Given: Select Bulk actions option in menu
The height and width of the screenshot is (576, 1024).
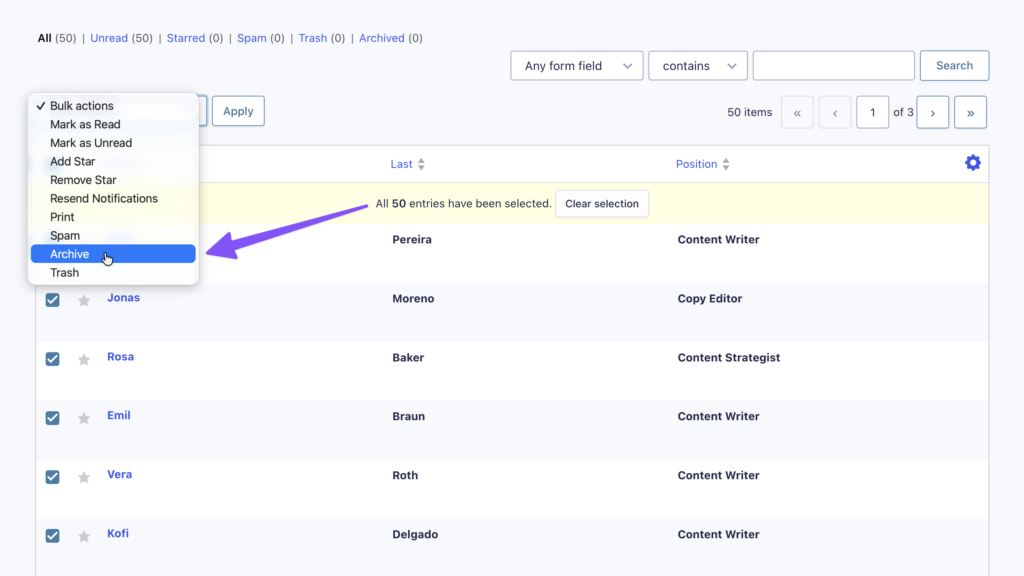Looking at the screenshot, I should [x=113, y=106].
